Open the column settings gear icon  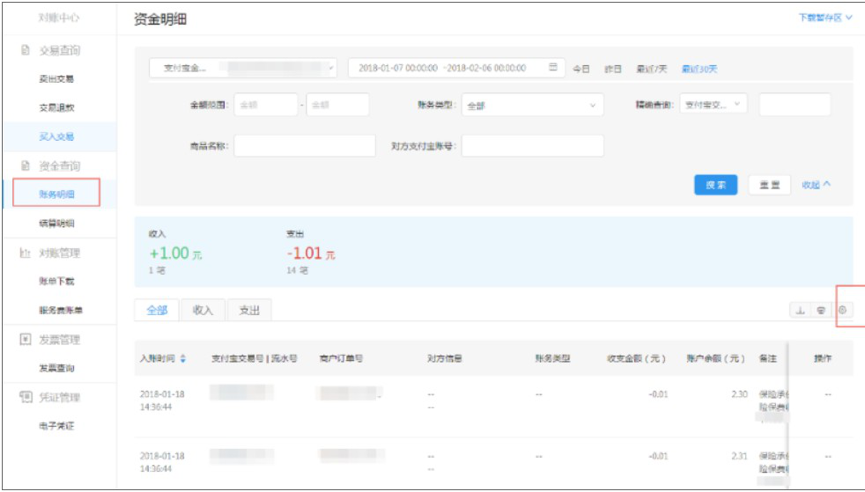(x=843, y=310)
